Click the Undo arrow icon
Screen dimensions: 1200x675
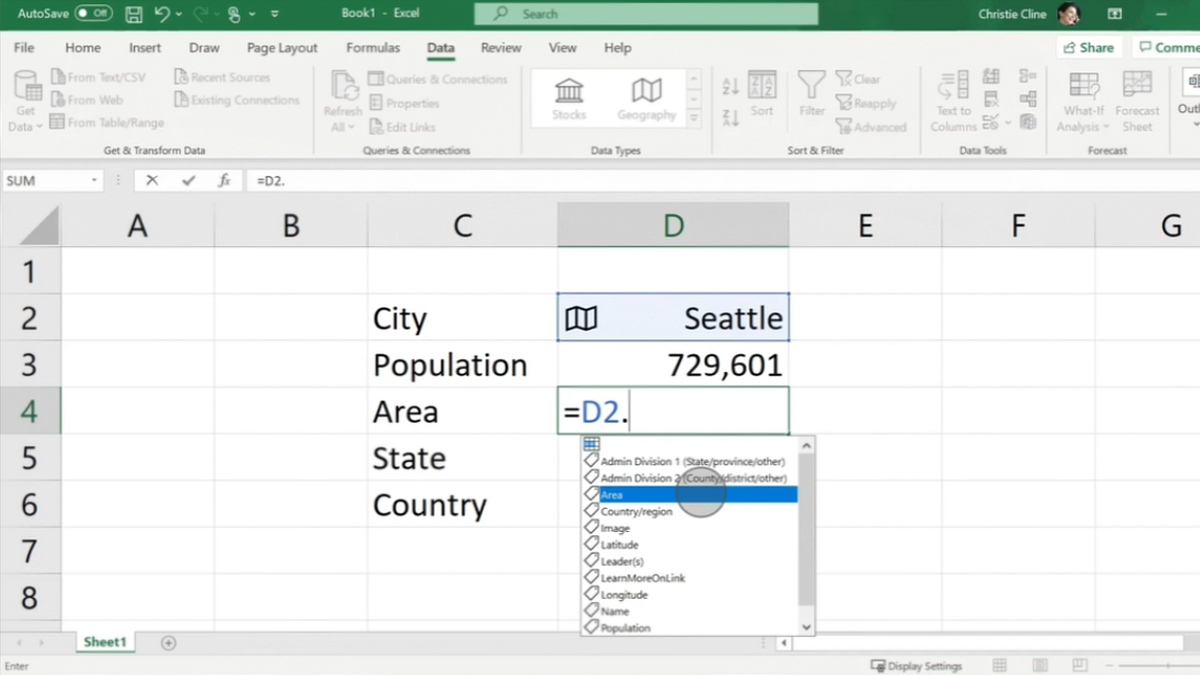162,14
